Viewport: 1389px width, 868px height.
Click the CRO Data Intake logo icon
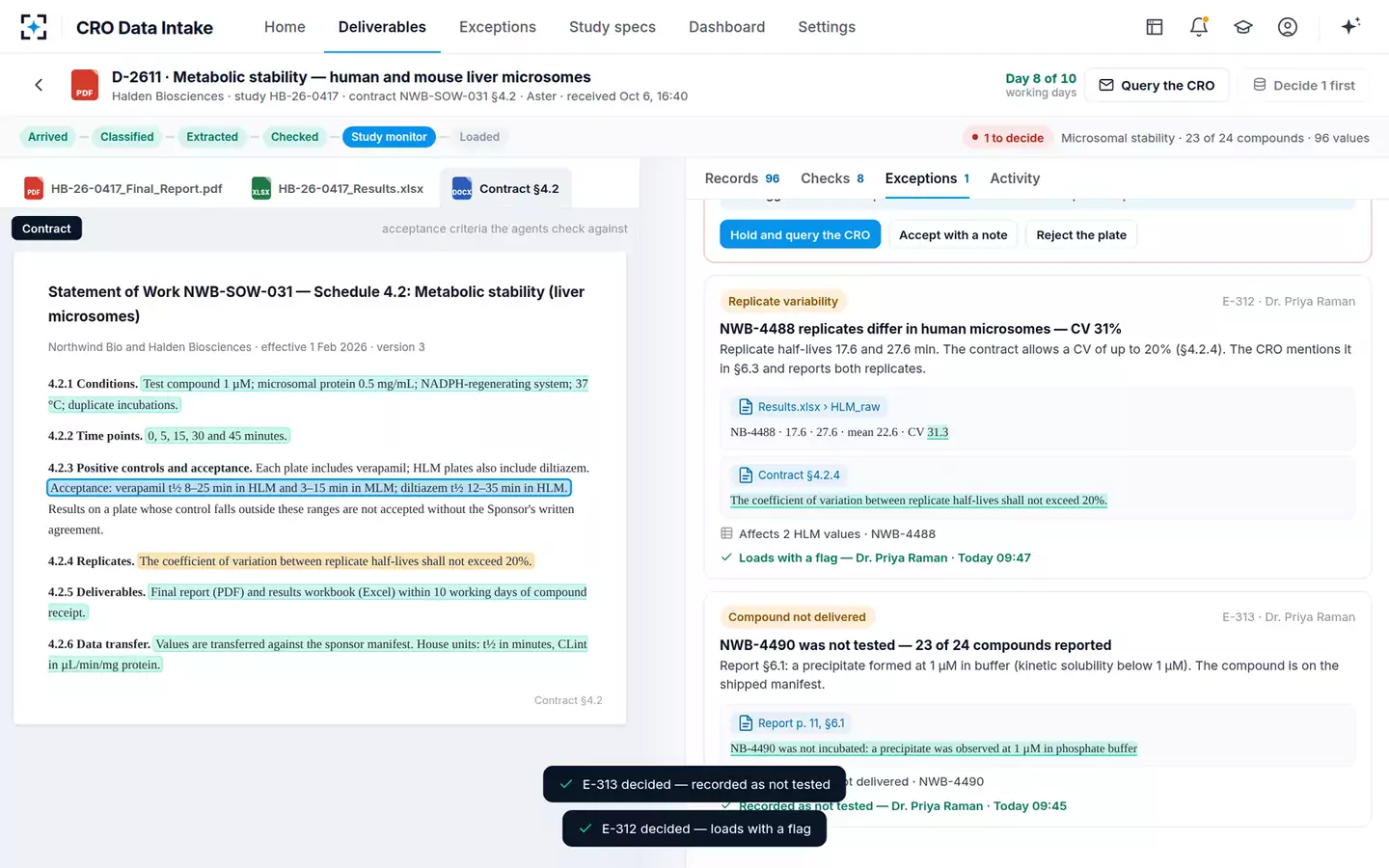point(34,27)
